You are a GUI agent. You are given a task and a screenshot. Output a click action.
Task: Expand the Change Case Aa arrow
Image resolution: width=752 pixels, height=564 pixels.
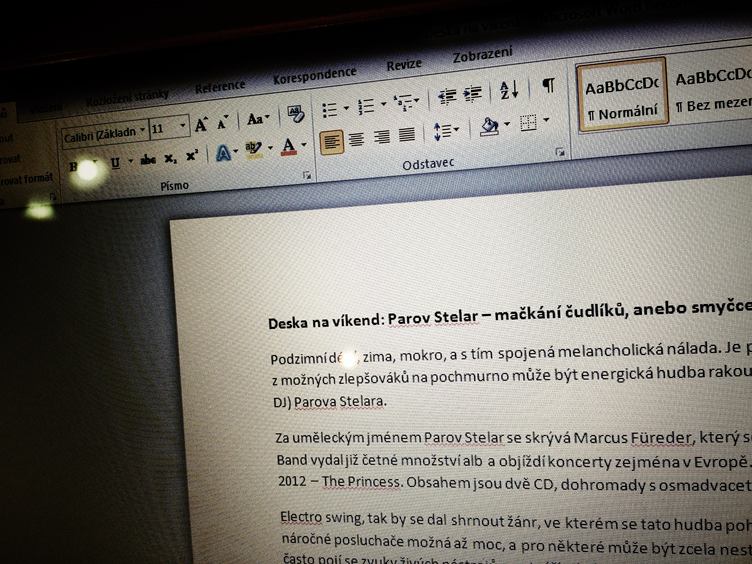click(267, 118)
